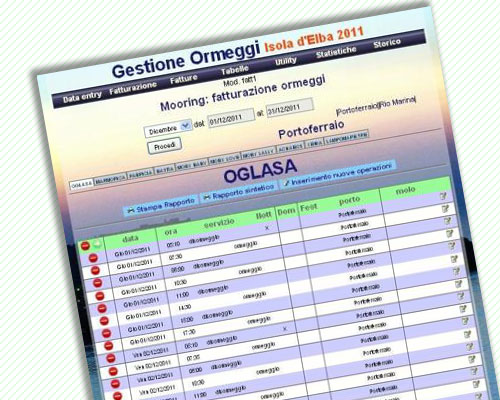The width and height of the screenshot is (500, 400).
Task: Open the Fatture menu
Action: pyautogui.click(x=184, y=79)
